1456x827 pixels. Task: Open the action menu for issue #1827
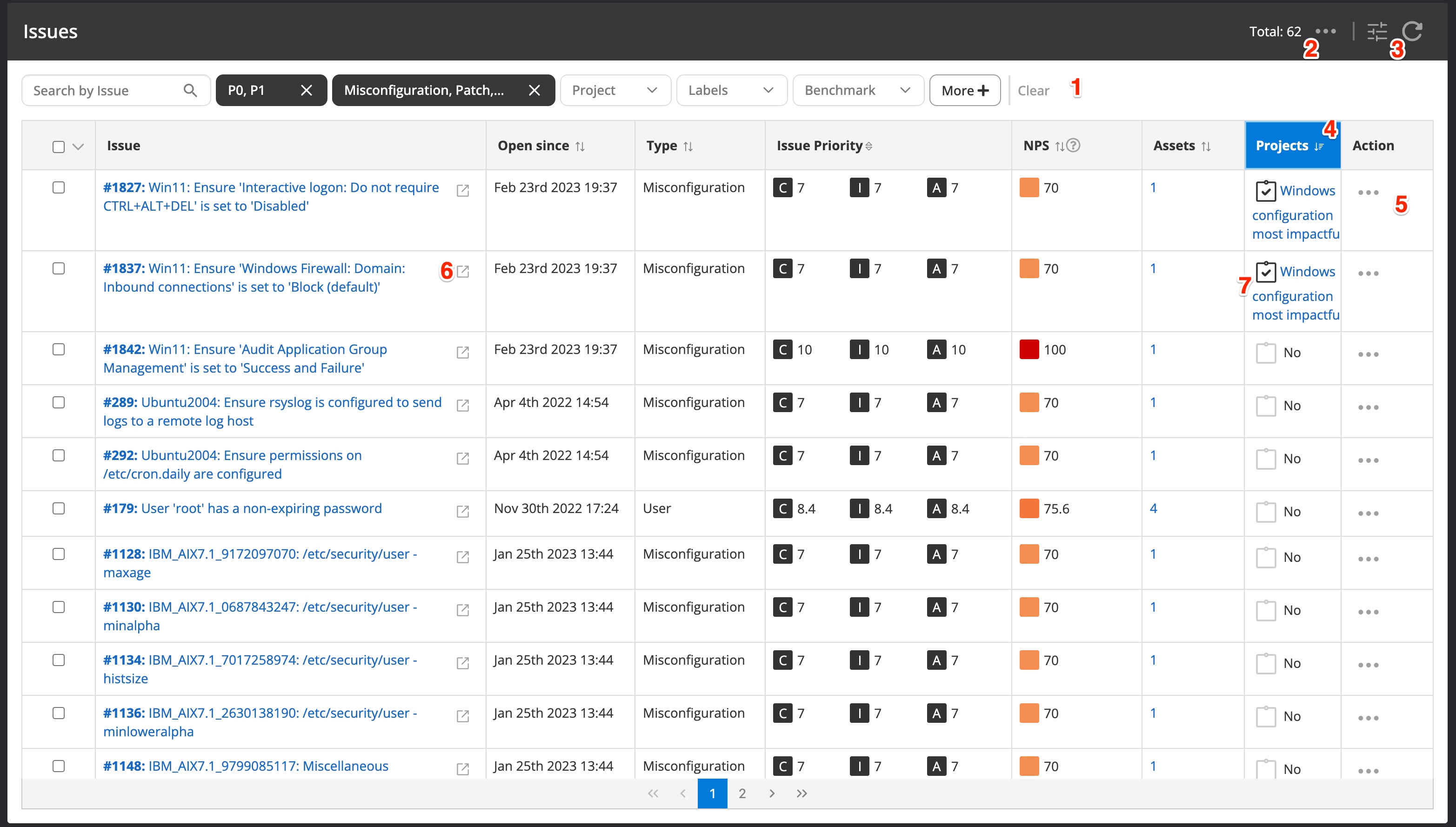click(x=1368, y=193)
